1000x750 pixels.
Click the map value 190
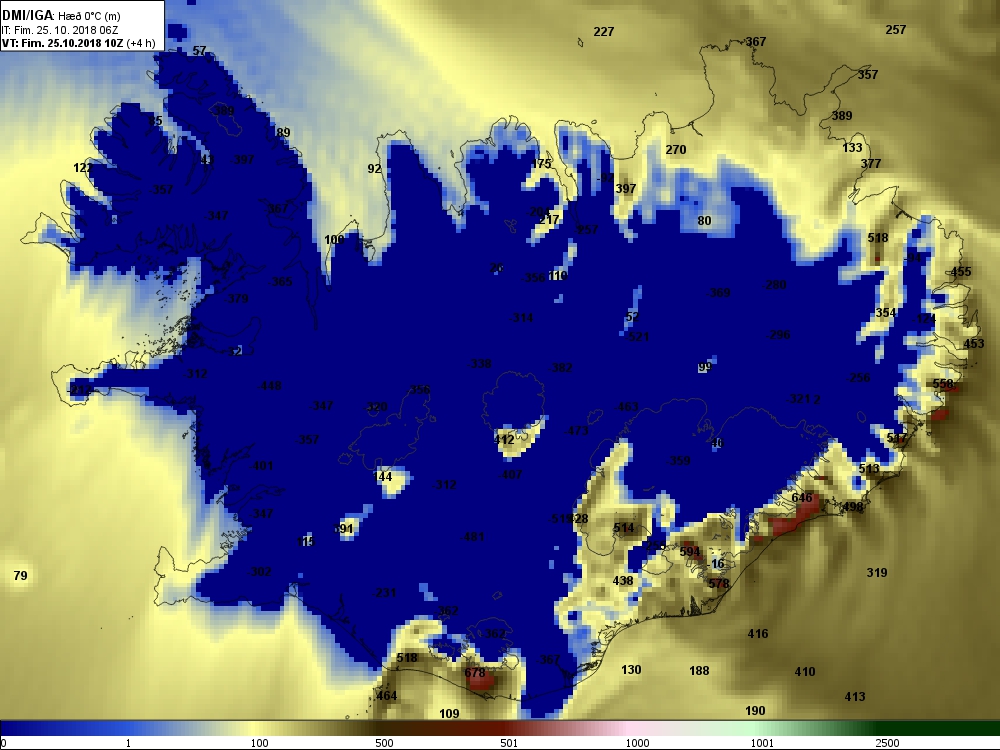[x=755, y=710]
